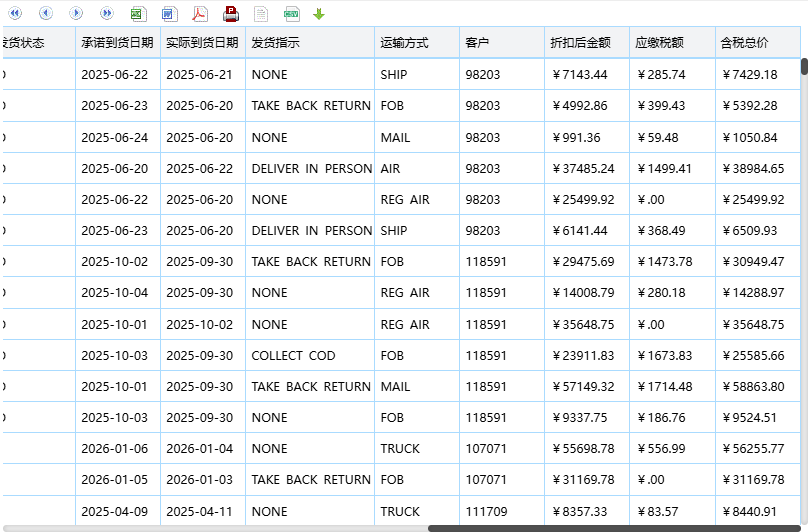Image resolution: width=808 pixels, height=532 pixels.
Task: Select the COLLECT COD shipping instruction cell
Action: pyautogui.click(x=310, y=355)
